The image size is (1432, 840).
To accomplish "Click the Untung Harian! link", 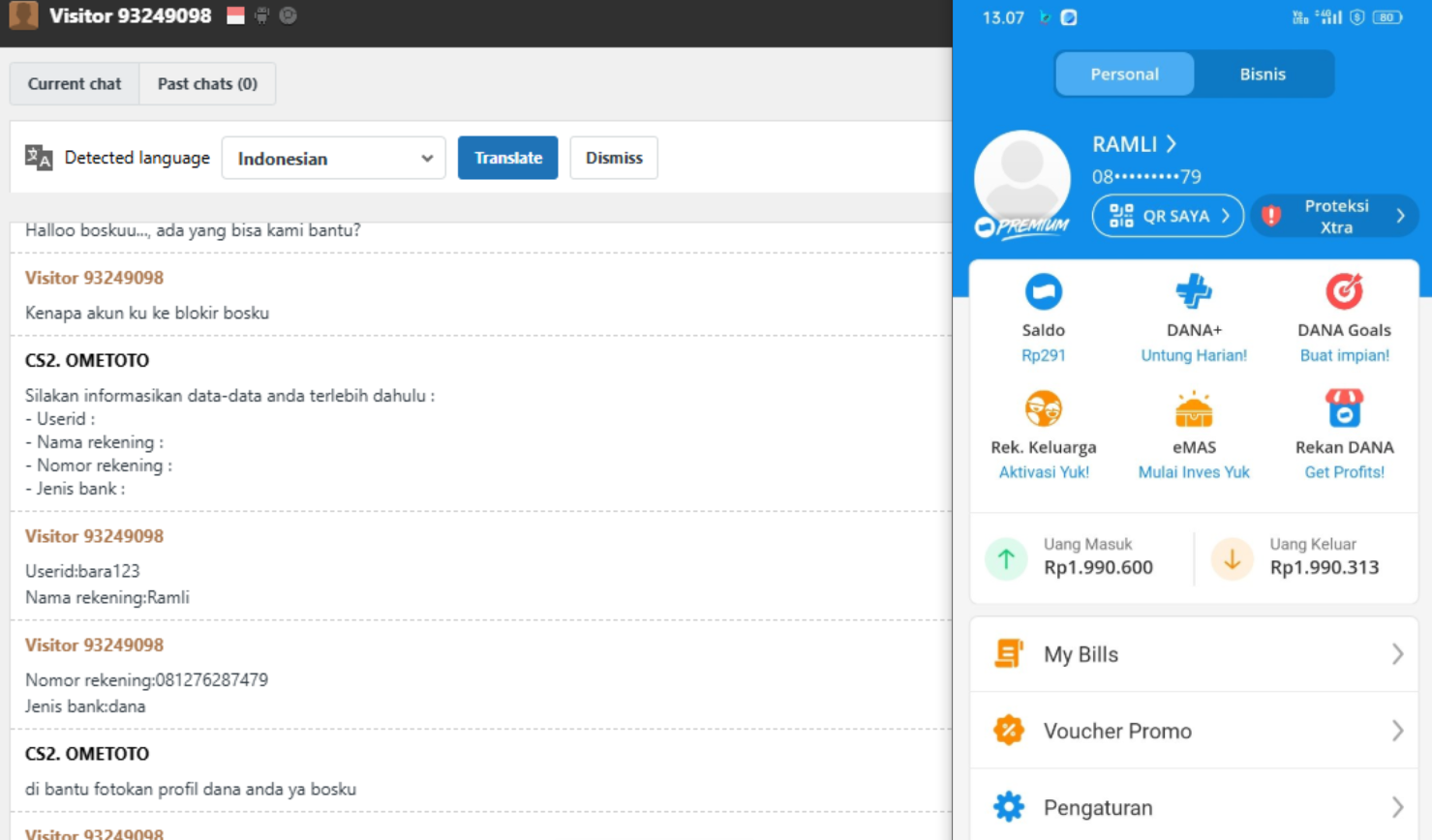I will pyautogui.click(x=1194, y=355).
